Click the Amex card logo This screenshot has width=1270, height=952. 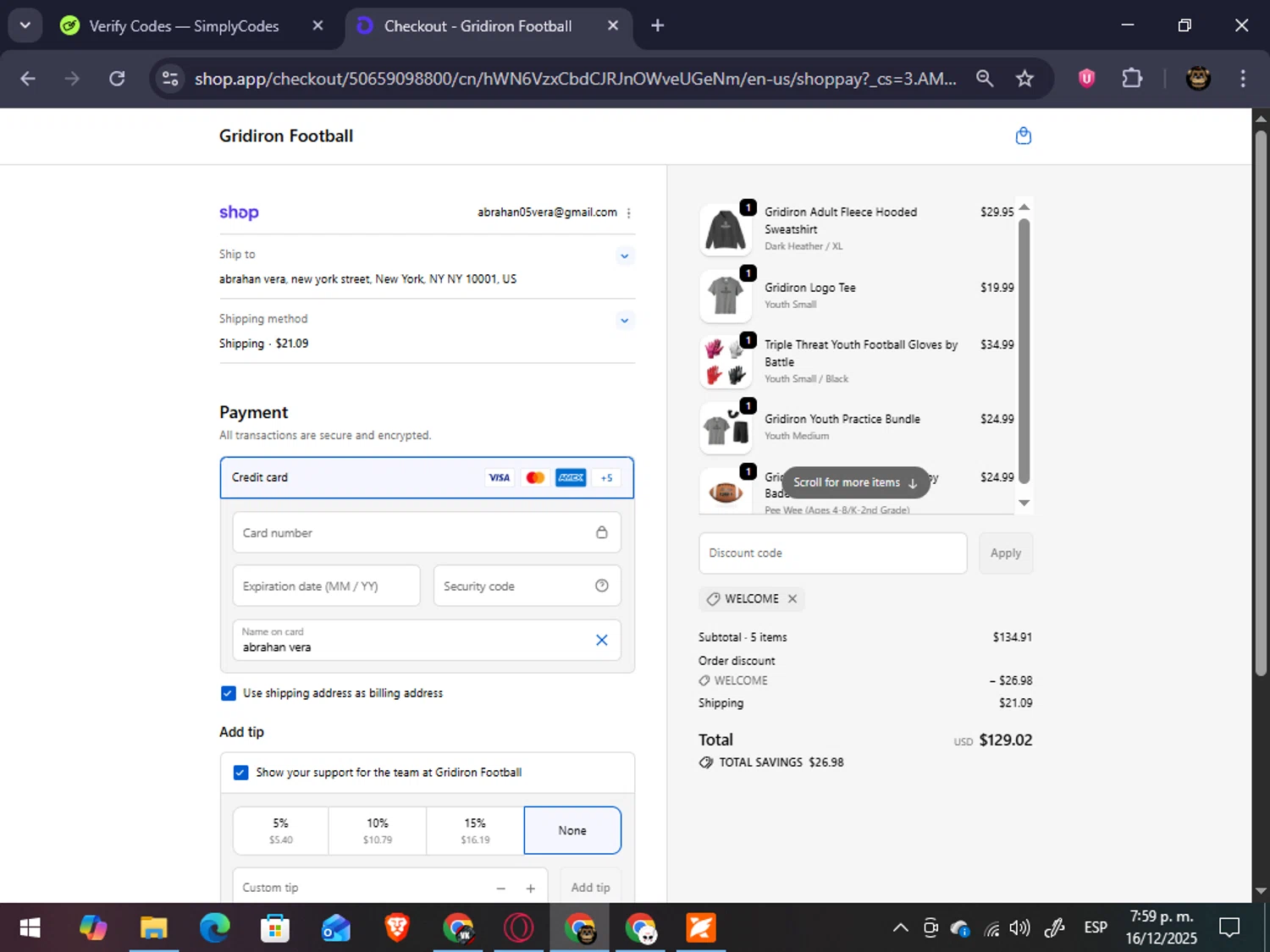571,477
